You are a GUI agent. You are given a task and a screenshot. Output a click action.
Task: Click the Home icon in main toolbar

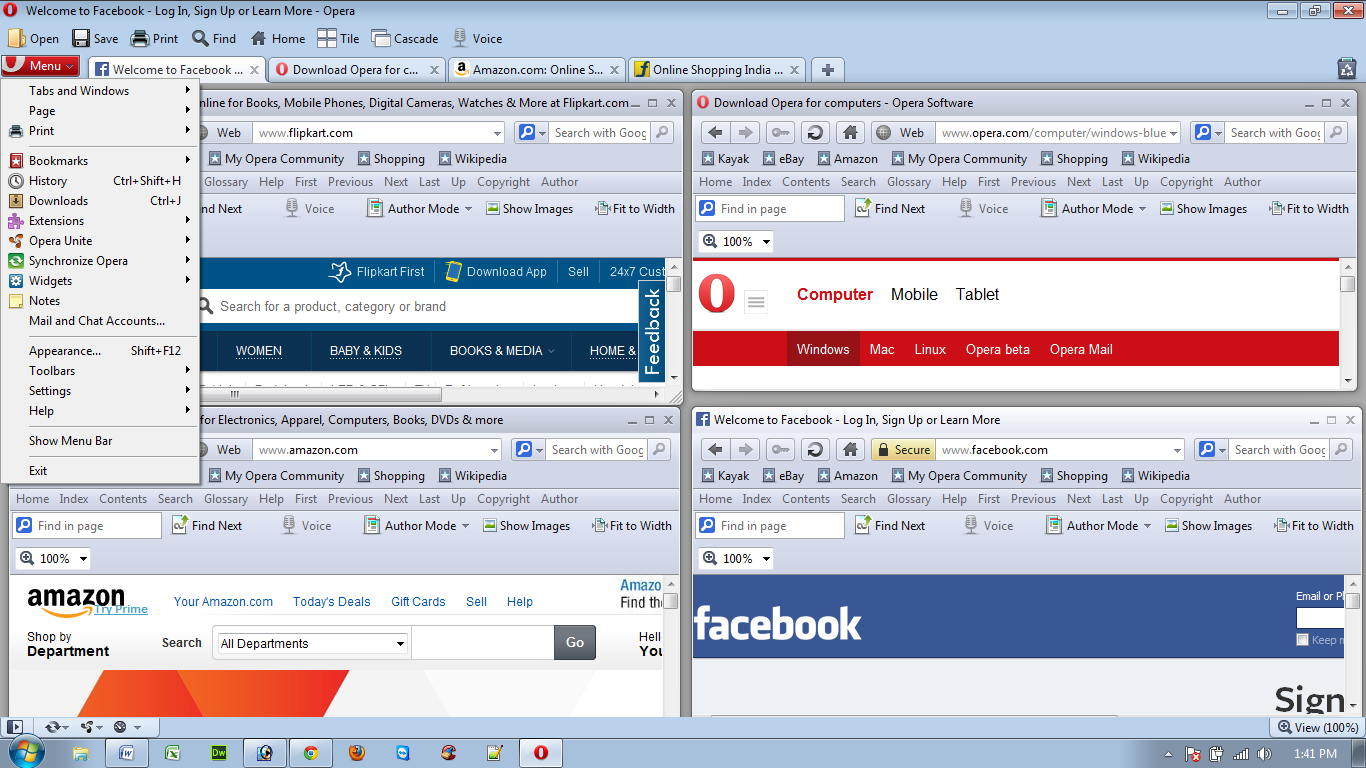tap(258, 38)
